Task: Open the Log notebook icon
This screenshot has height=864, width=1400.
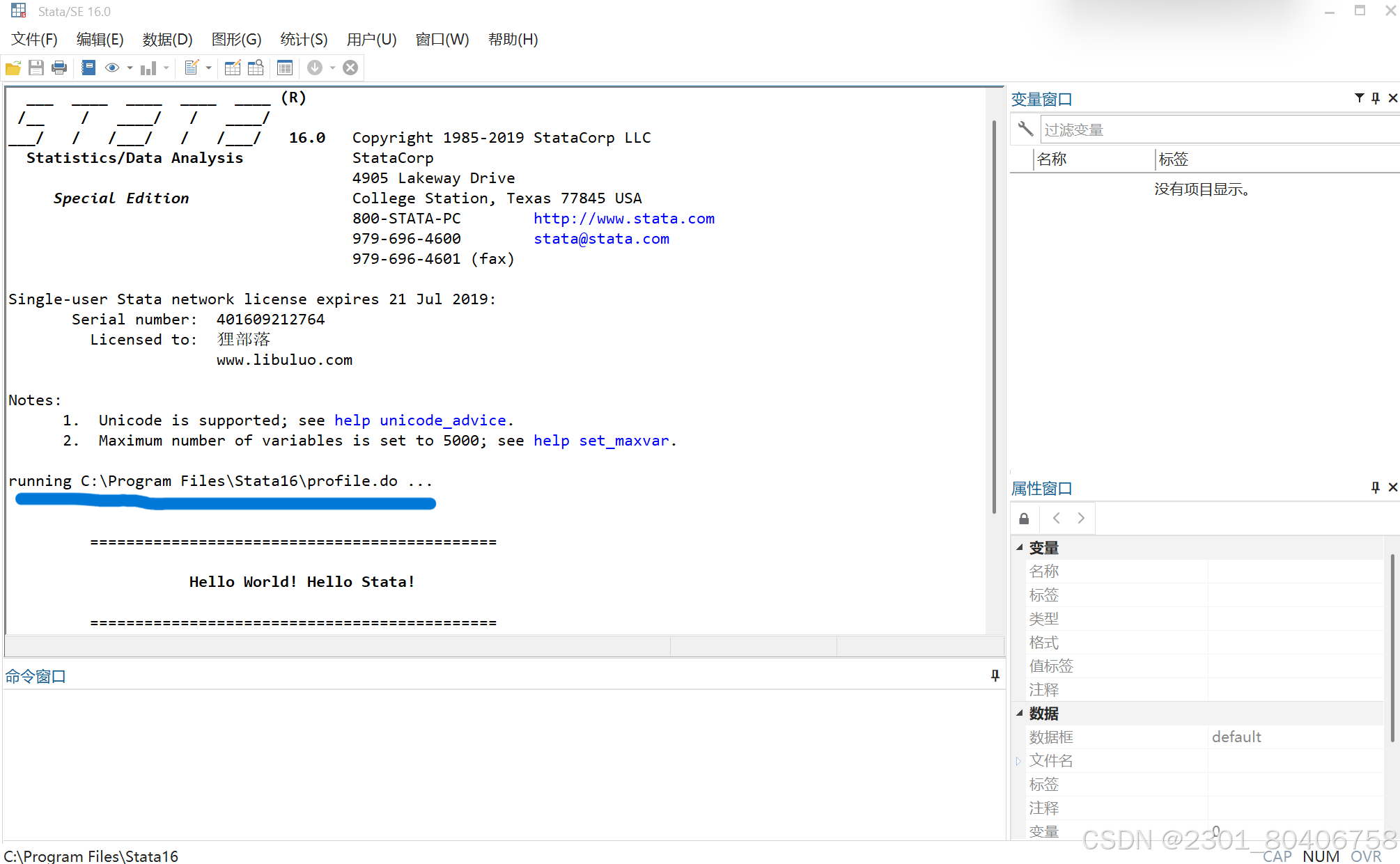Action: 88,68
